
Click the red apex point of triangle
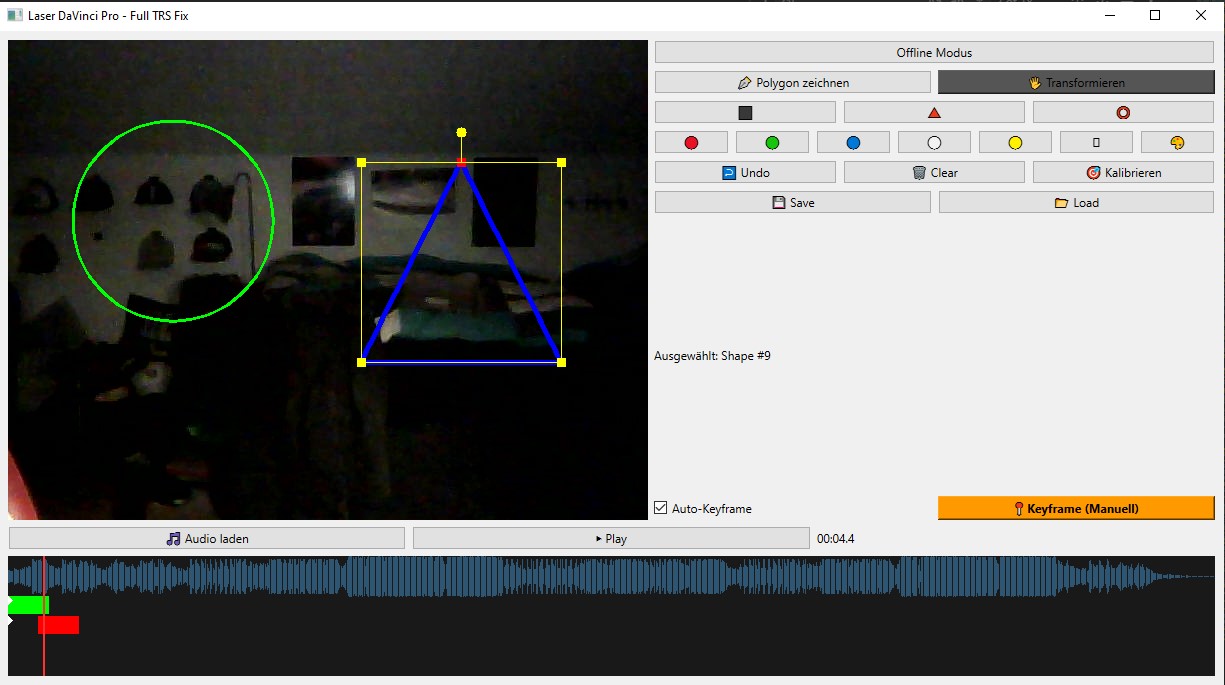(x=461, y=162)
